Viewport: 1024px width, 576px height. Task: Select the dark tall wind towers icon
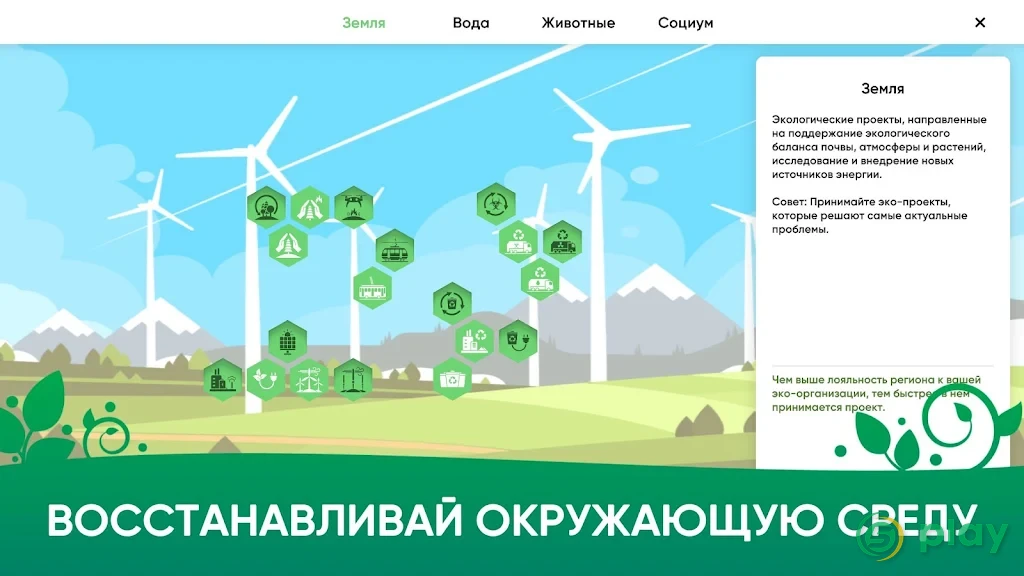click(353, 379)
